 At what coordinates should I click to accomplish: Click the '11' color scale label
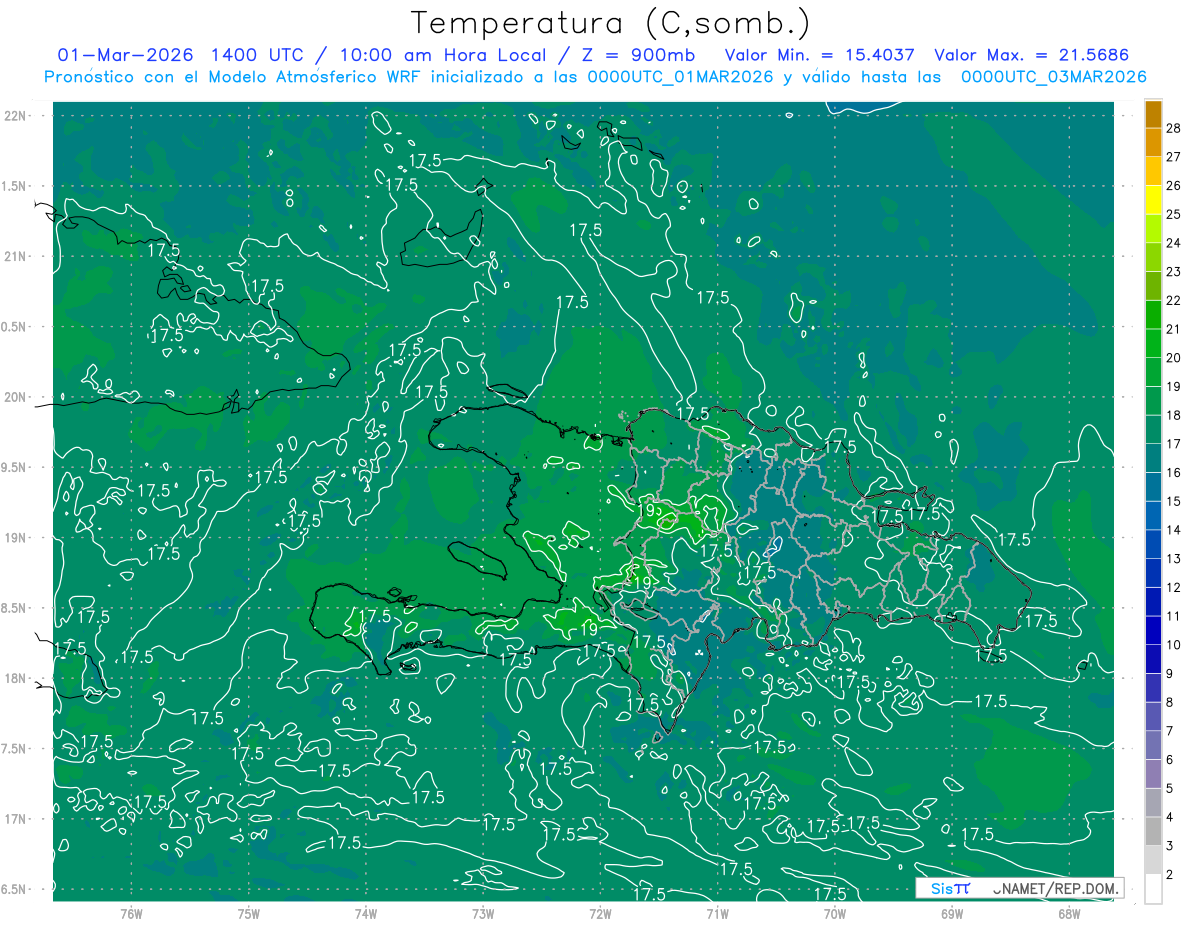[1174, 616]
